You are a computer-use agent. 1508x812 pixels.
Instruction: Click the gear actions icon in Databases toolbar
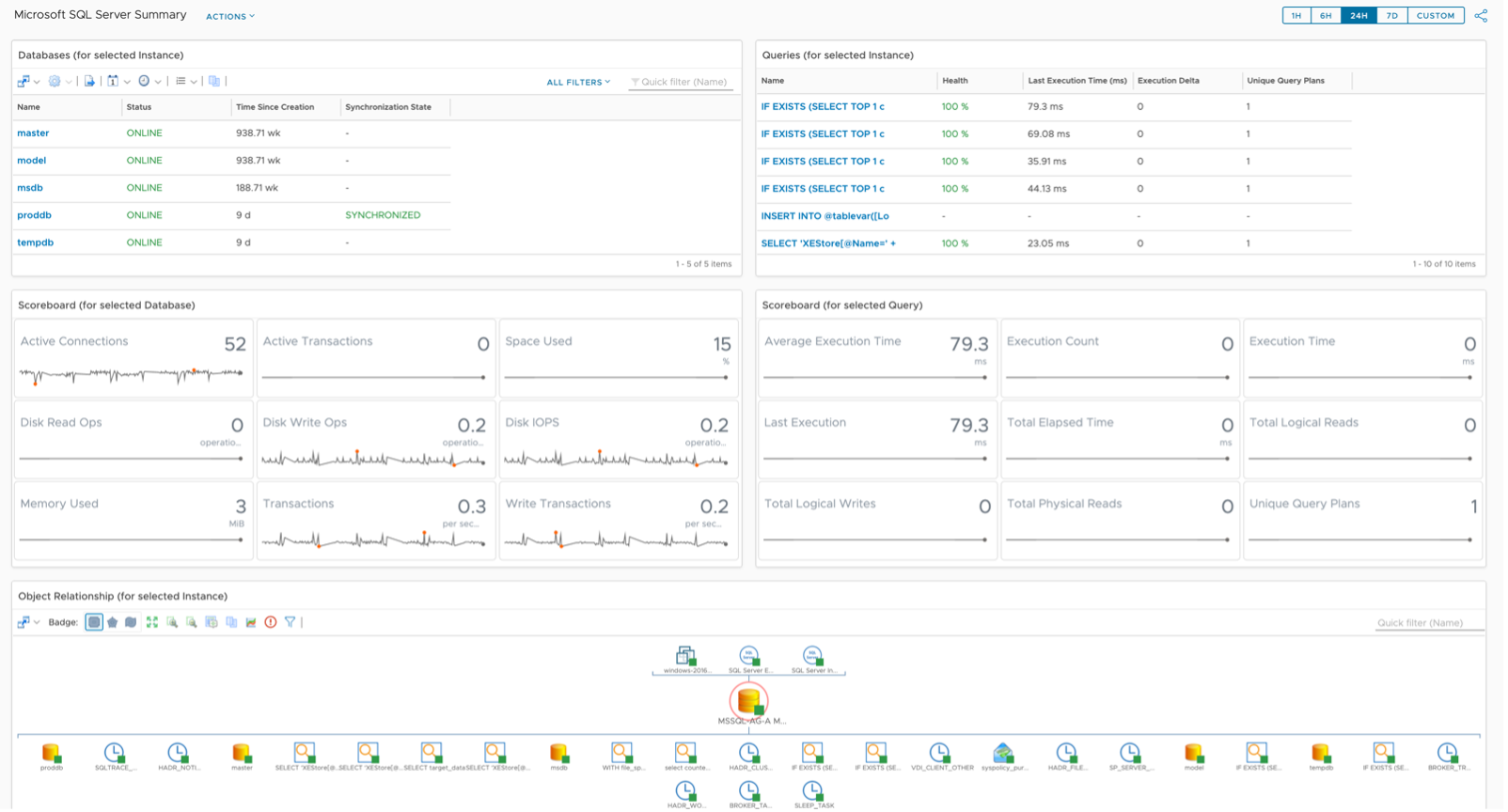55,82
